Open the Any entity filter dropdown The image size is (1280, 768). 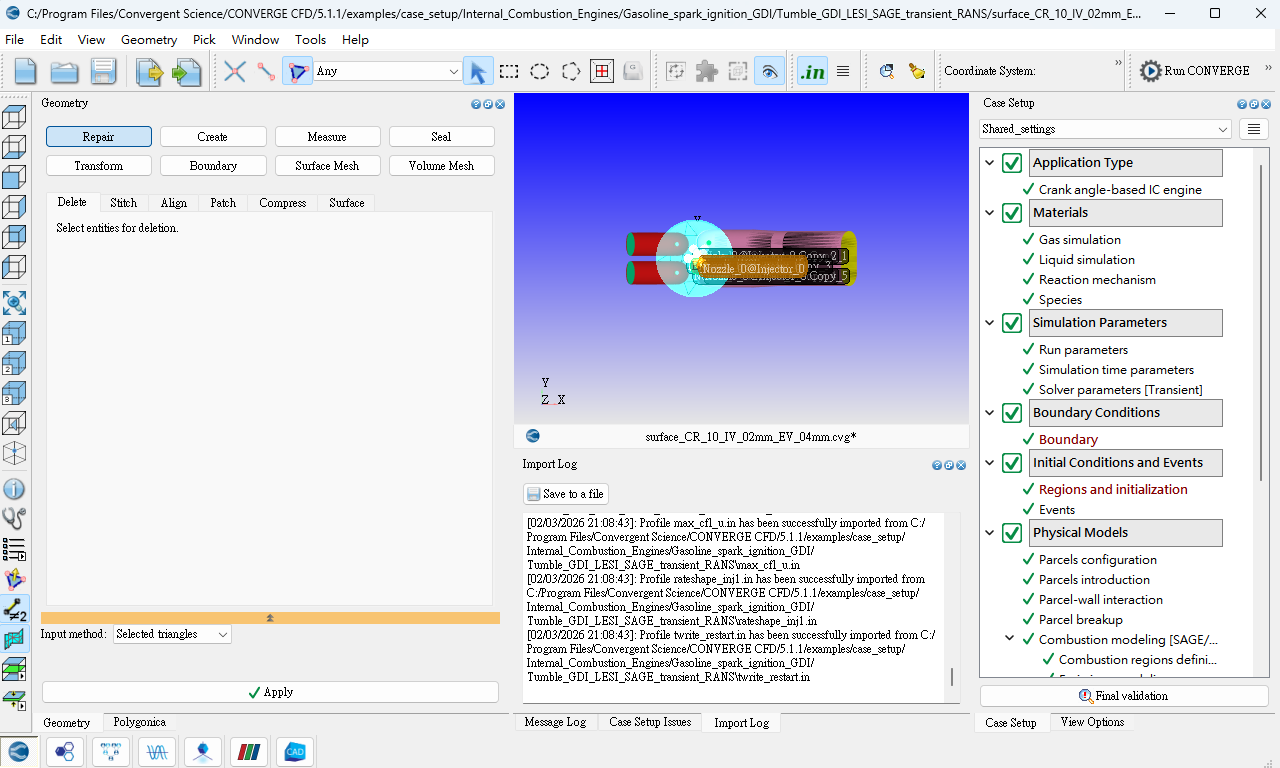(x=387, y=71)
